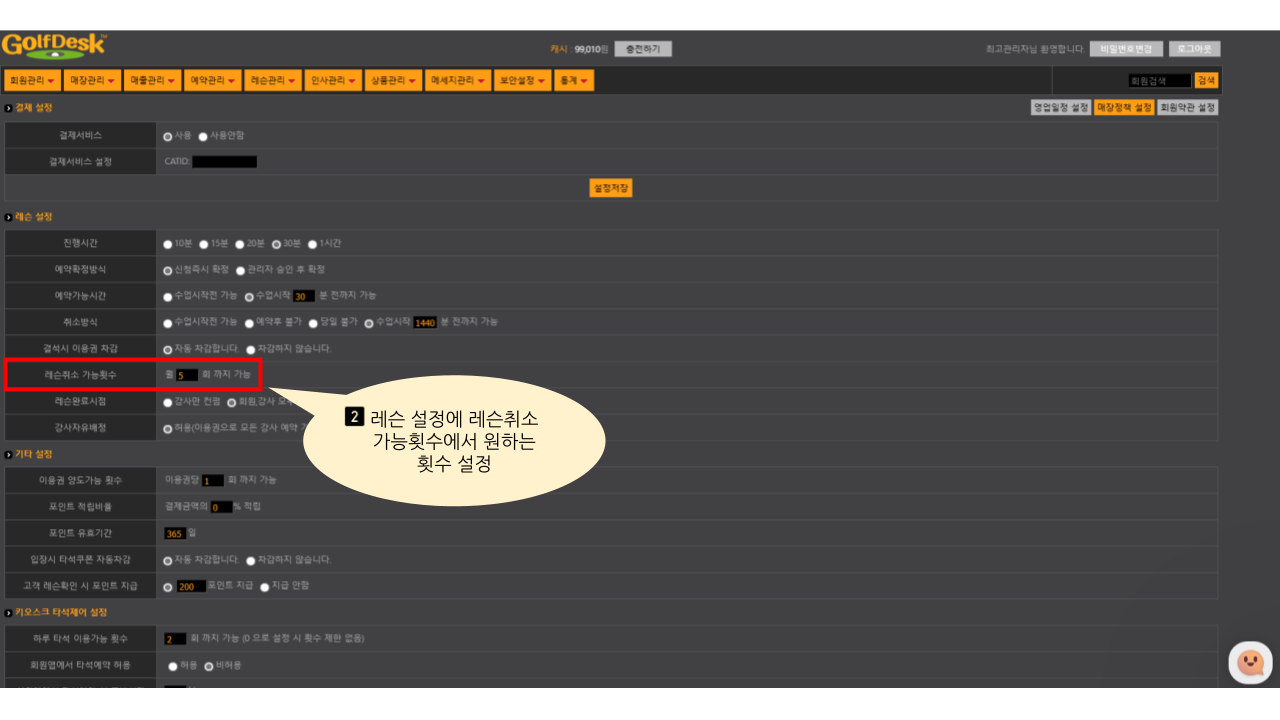The height and width of the screenshot is (720, 1280).
Task: Open the 통계 menu
Action: 574,80
